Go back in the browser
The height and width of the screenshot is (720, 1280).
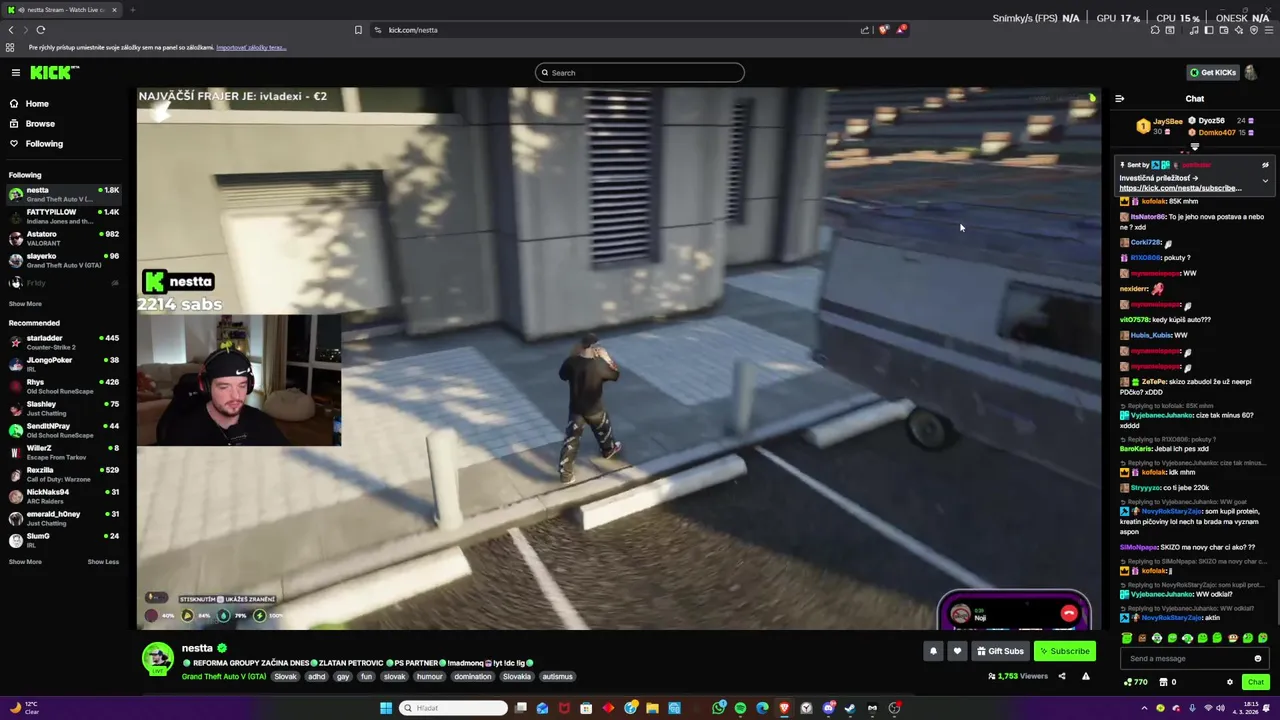[x=11, y=30]
